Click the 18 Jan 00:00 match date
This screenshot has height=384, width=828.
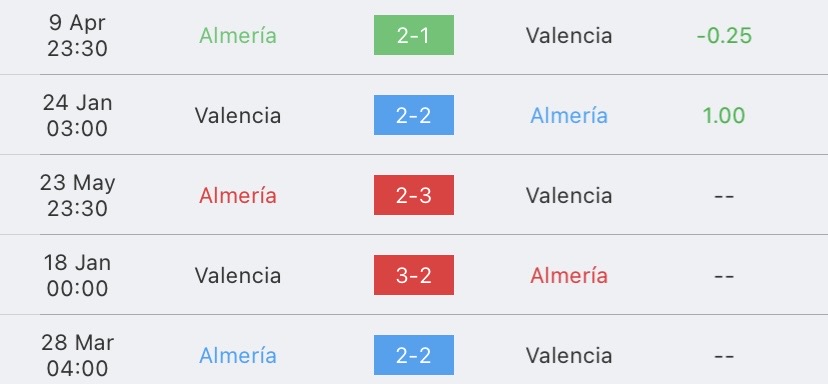(77, 275)
